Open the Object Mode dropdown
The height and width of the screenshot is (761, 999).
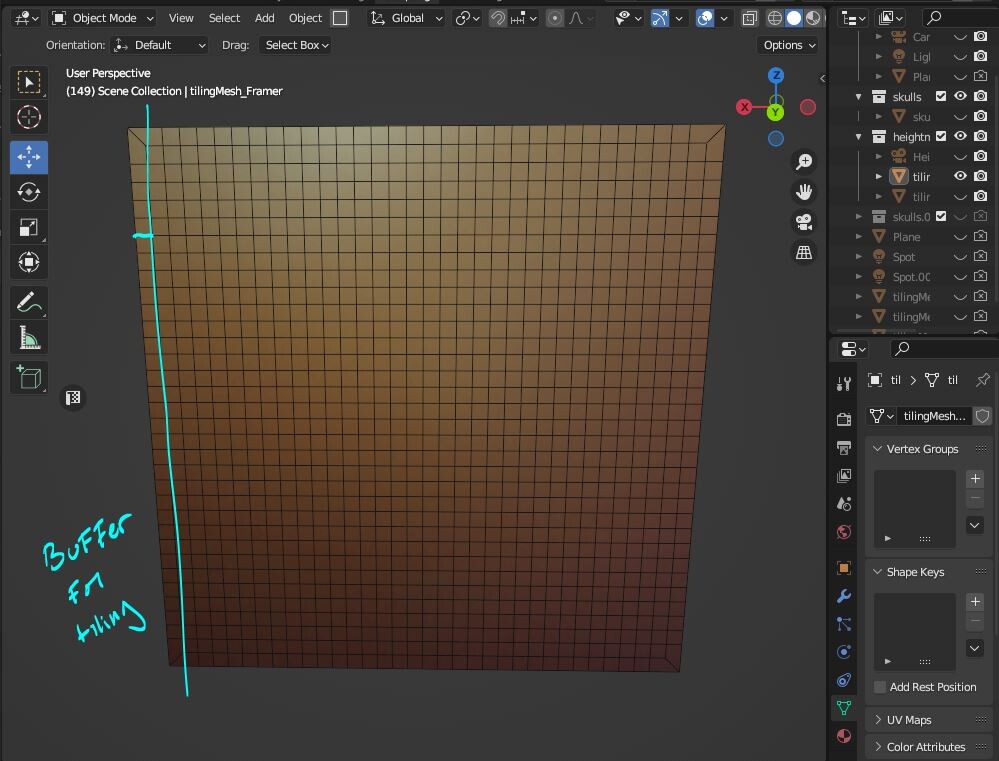(102, 17)
